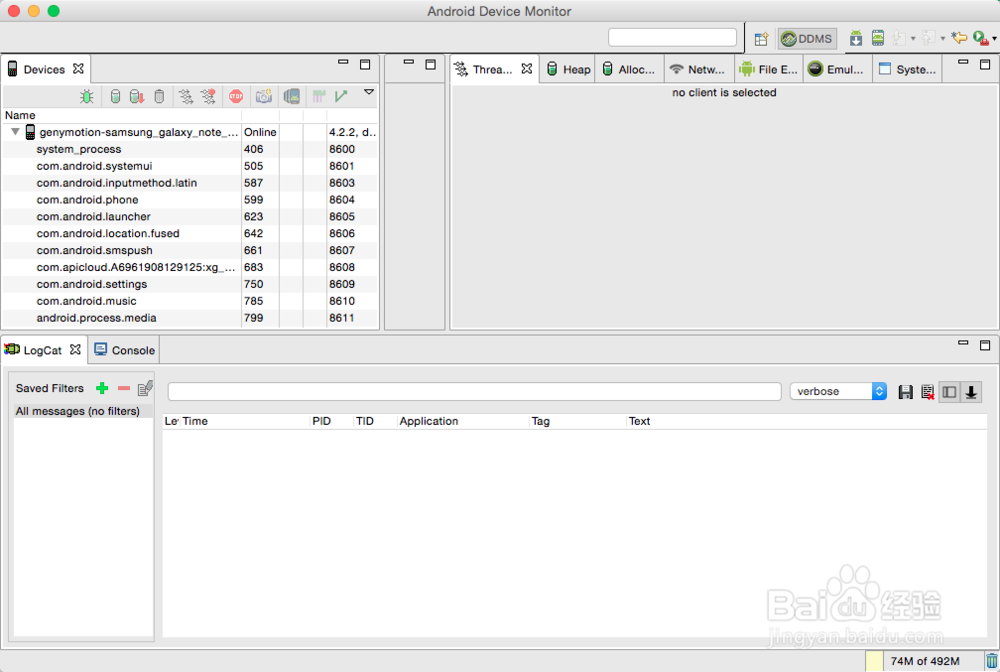Select the com.android.phone process

[190, 200]
